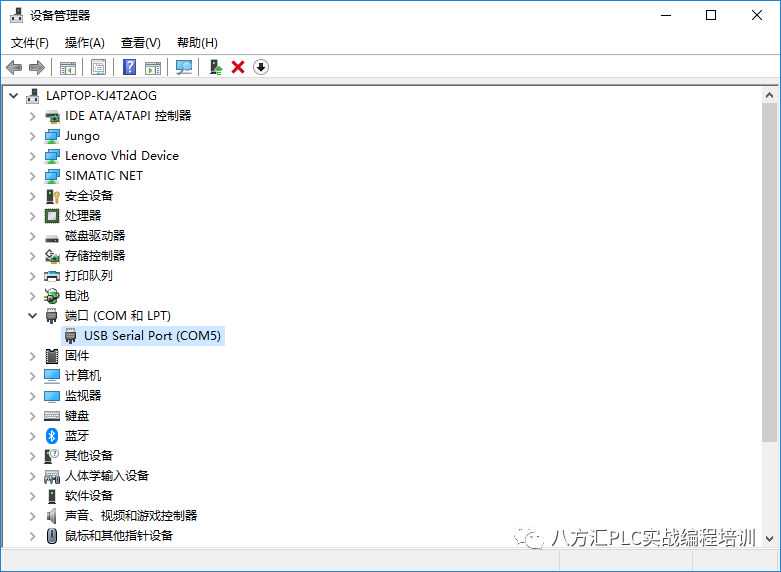Expand the IDE ATA/ATAPI 控制器 node

coord(32,116)
